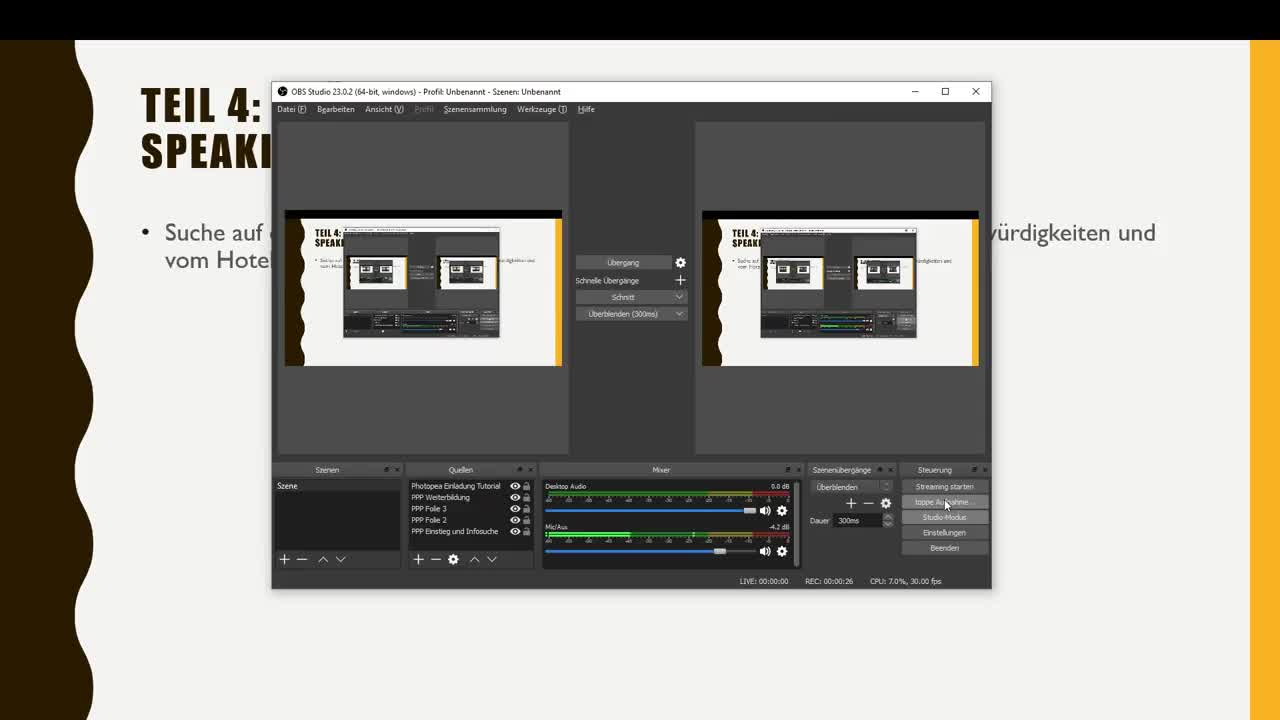
Task: Open source properties gear in the Quellen panel
Action: [453, 559]
